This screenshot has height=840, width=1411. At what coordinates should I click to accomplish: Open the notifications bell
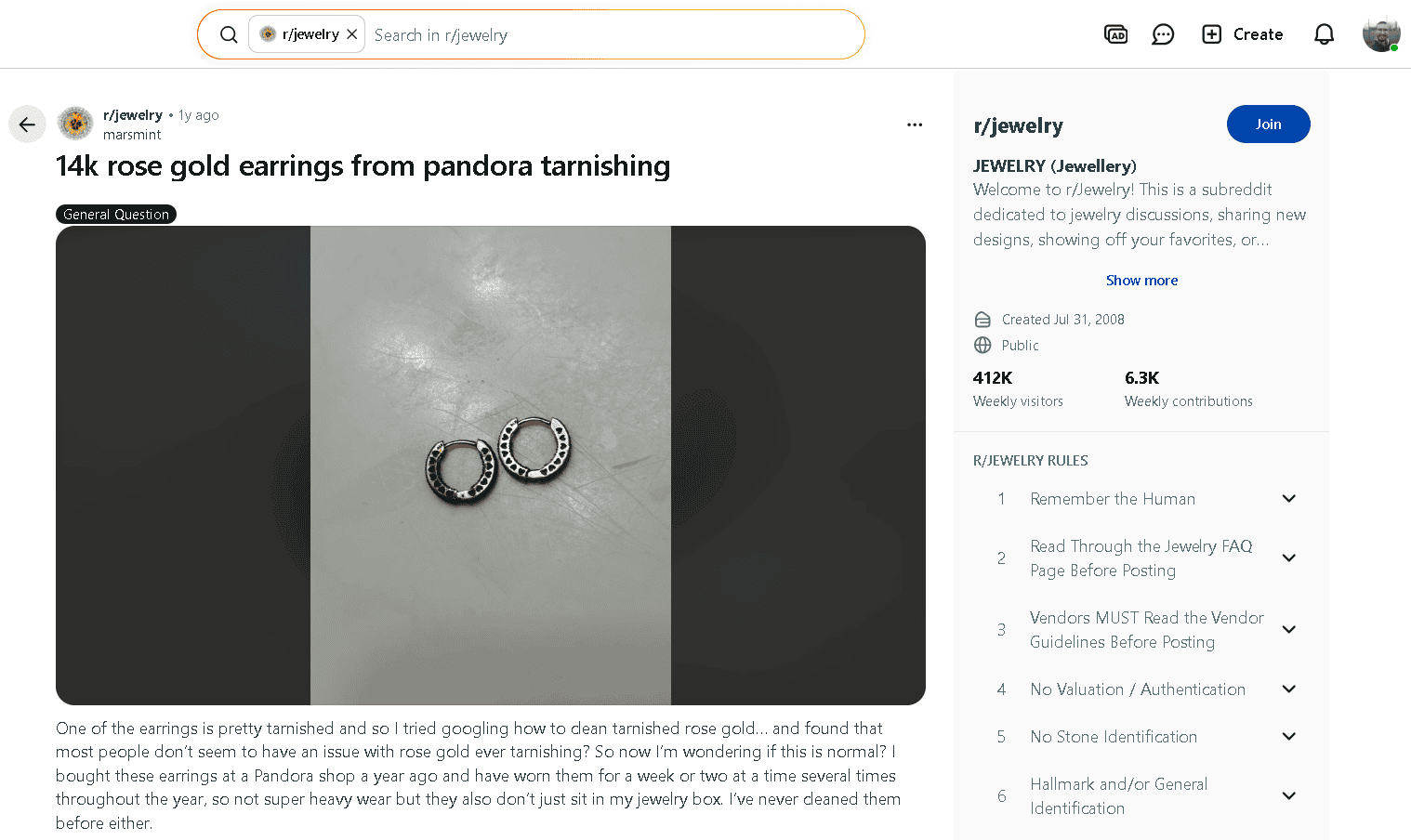click(x=1324, y=34)
